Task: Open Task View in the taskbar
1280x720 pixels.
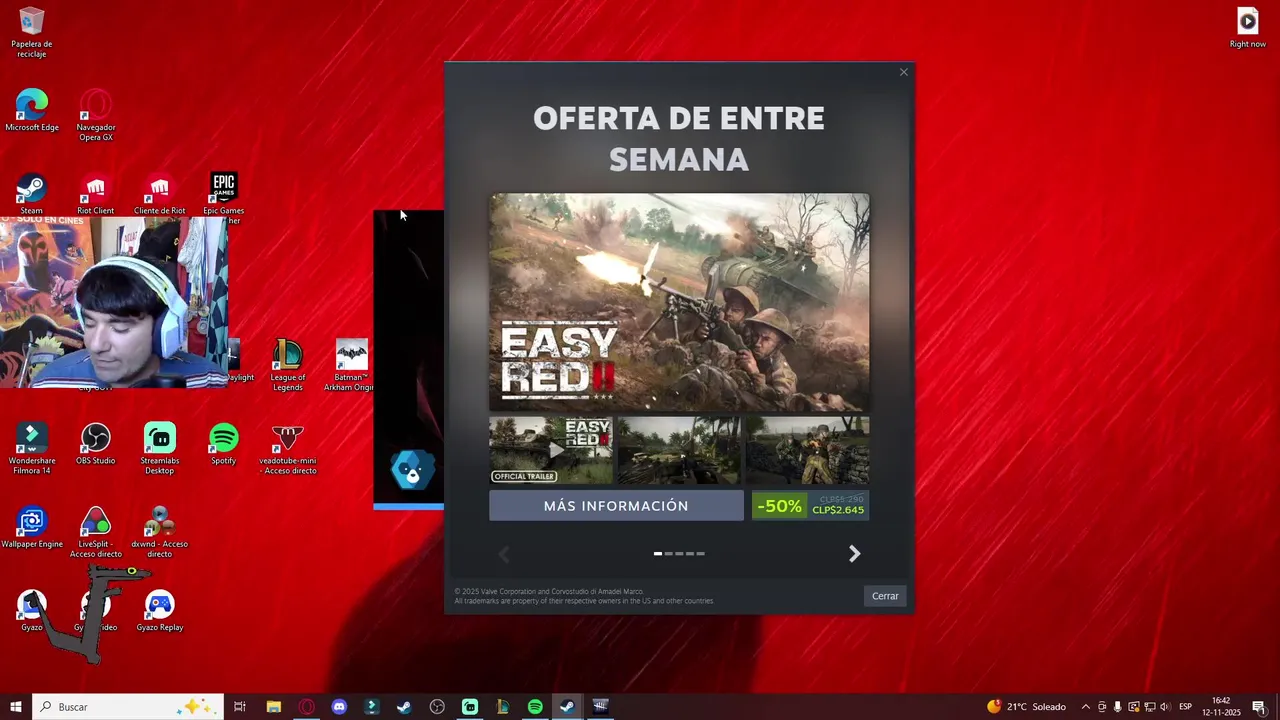Action: point(240,707)
